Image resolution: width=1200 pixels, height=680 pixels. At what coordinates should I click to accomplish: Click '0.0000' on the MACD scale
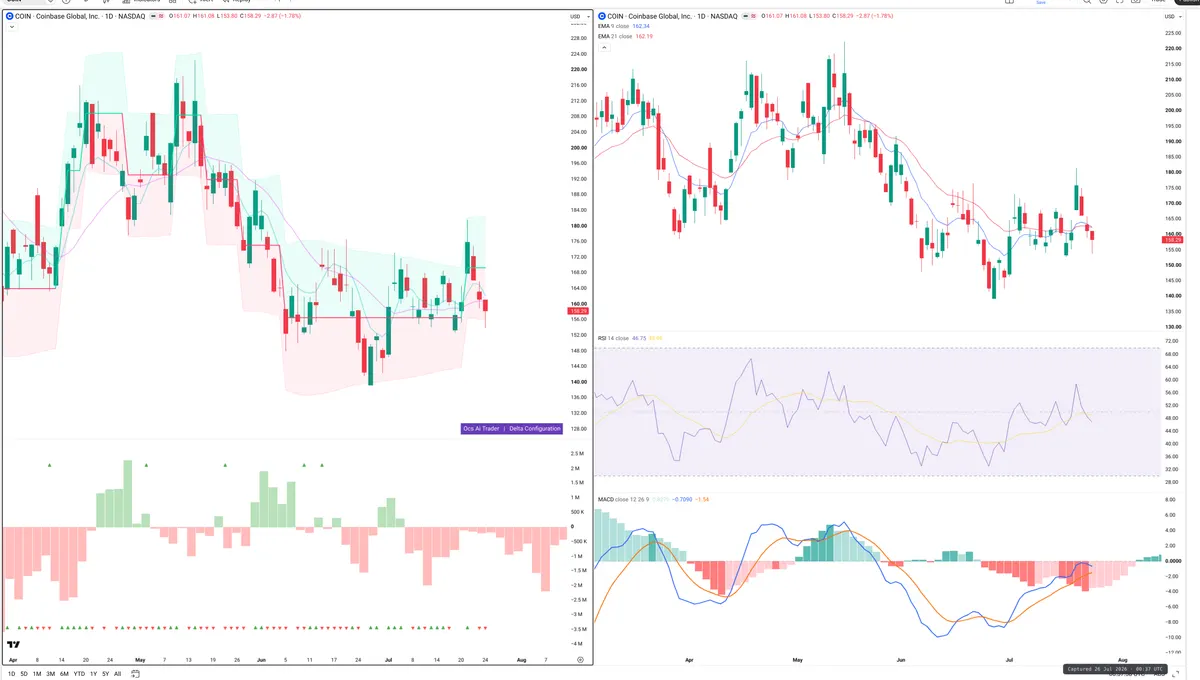point(1173,561)
